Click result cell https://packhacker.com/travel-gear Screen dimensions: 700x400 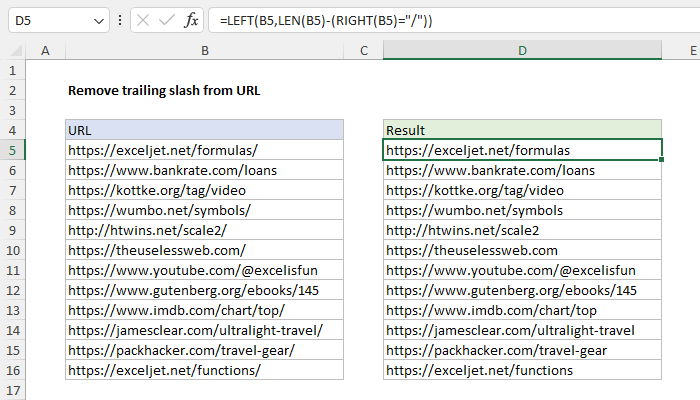click(x=522, y=350)
